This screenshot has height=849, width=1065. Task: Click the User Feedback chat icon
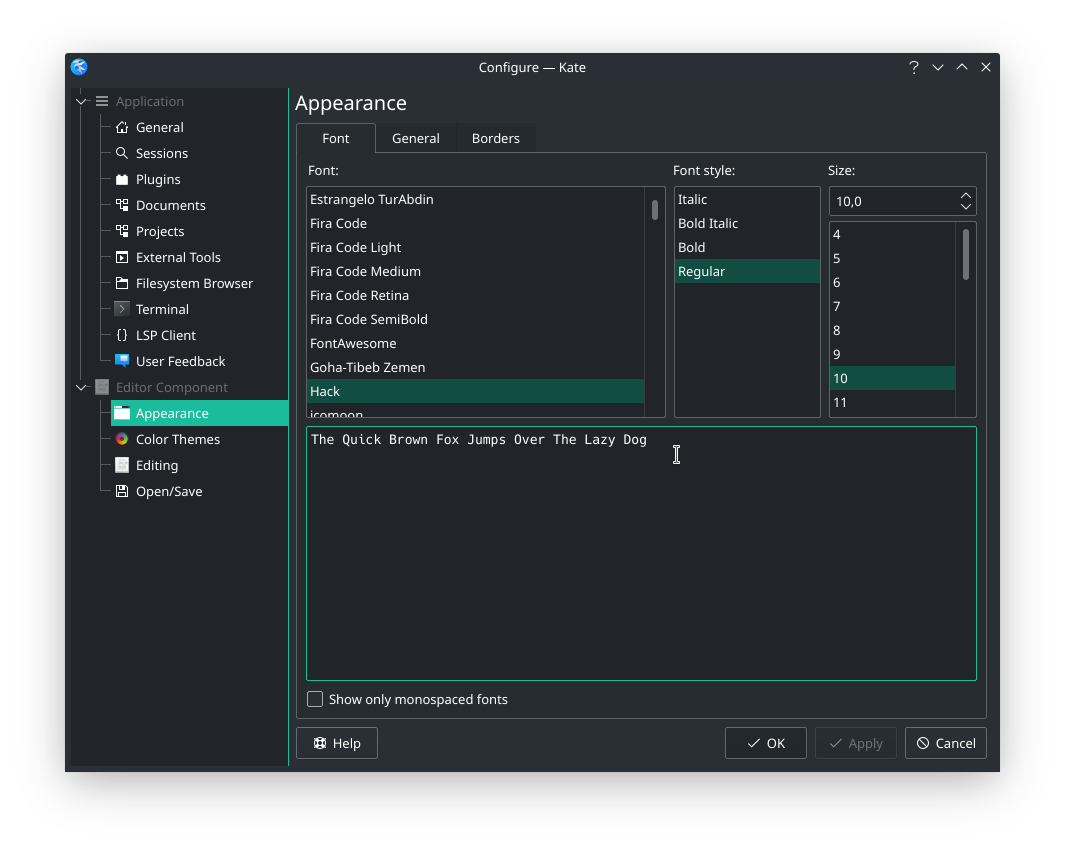coord(122,361)
